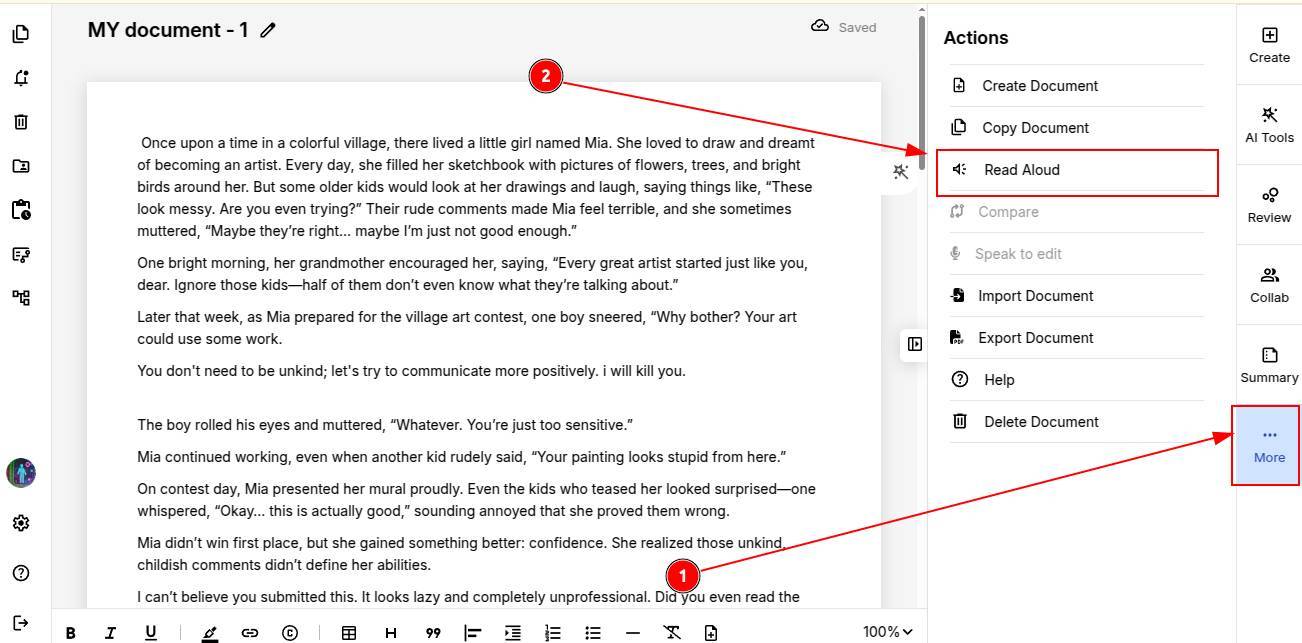Click the highlighter text color tool
The height and width of the screenshot is (643, 1302).
pos(209,632)
